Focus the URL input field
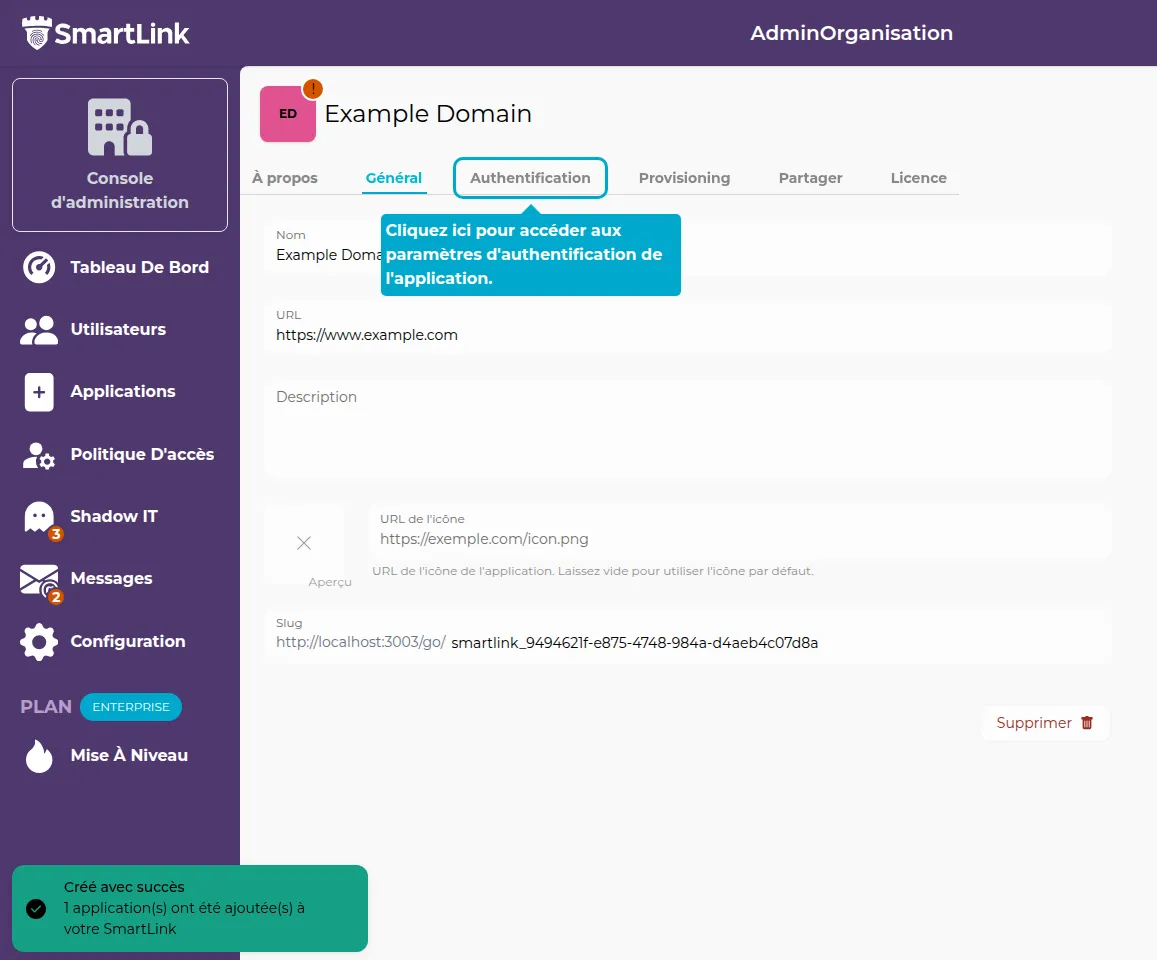Image resolution: width=1157 pixels, height=960 pixels. click(x=688, y=336)
